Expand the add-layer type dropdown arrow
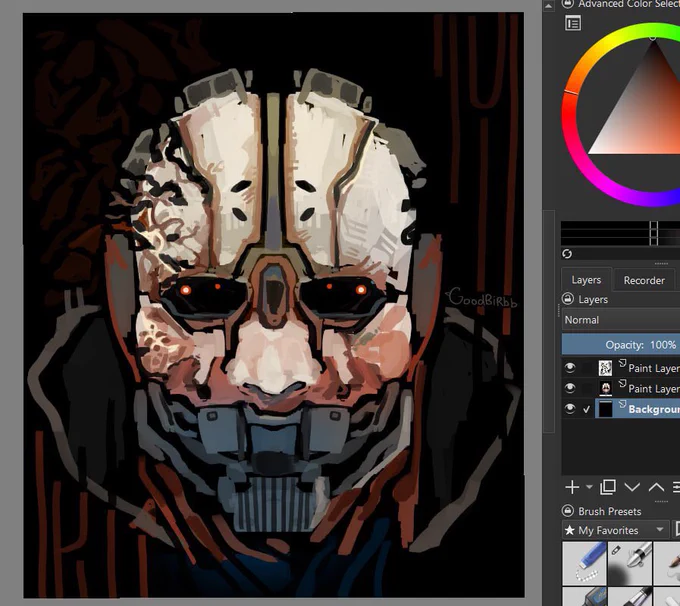 [x=589, y=487]
